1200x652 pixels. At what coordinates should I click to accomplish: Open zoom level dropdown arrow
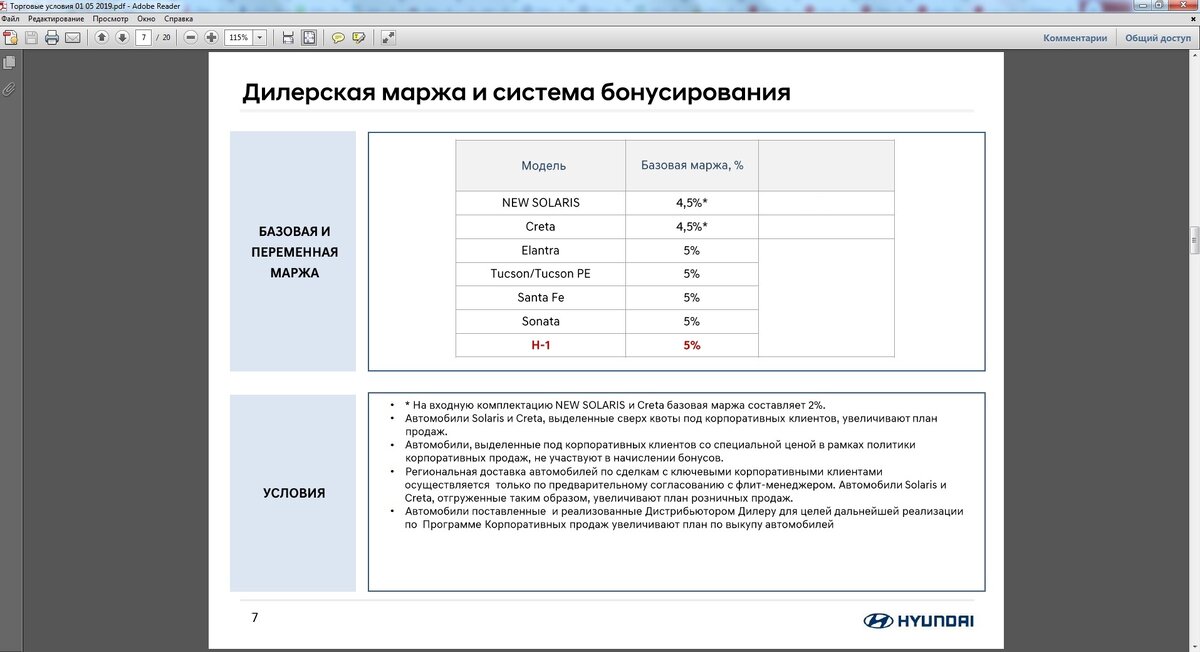pyautogui.click(x=260, y=38)
